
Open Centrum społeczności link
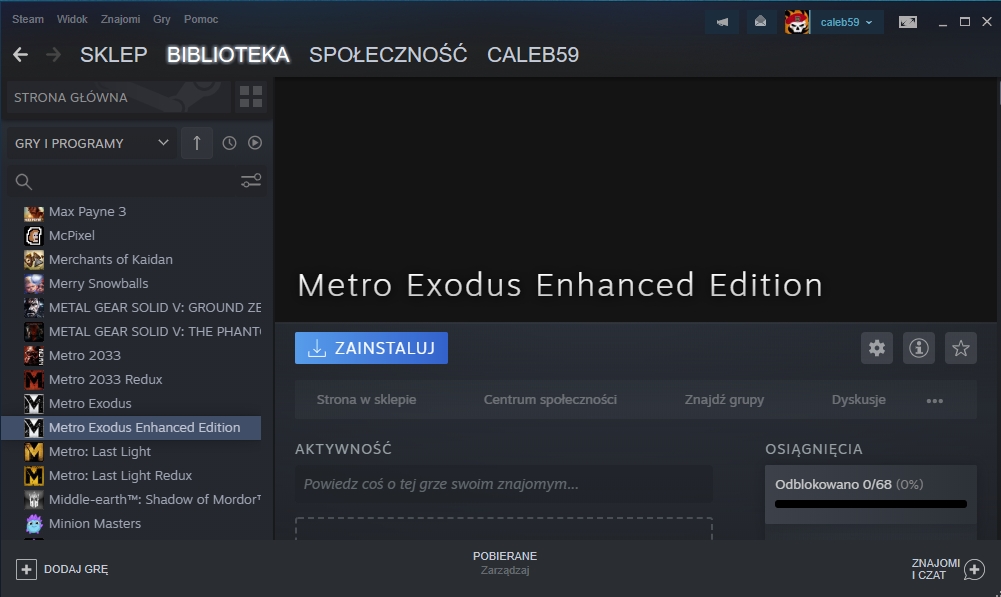pos(550,400)
